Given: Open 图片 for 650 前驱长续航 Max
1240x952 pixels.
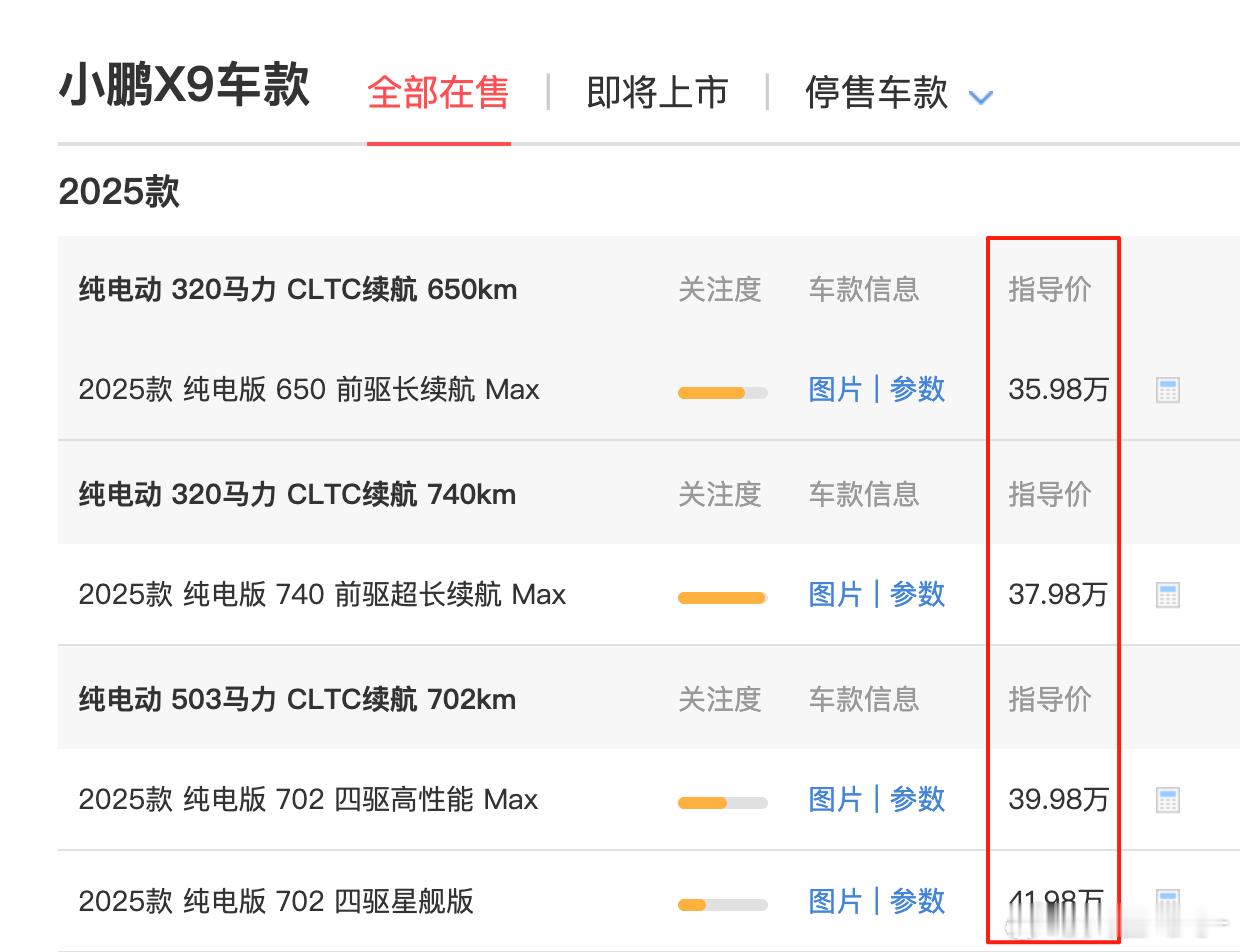Looking at the screenshot, I should 835,389.
